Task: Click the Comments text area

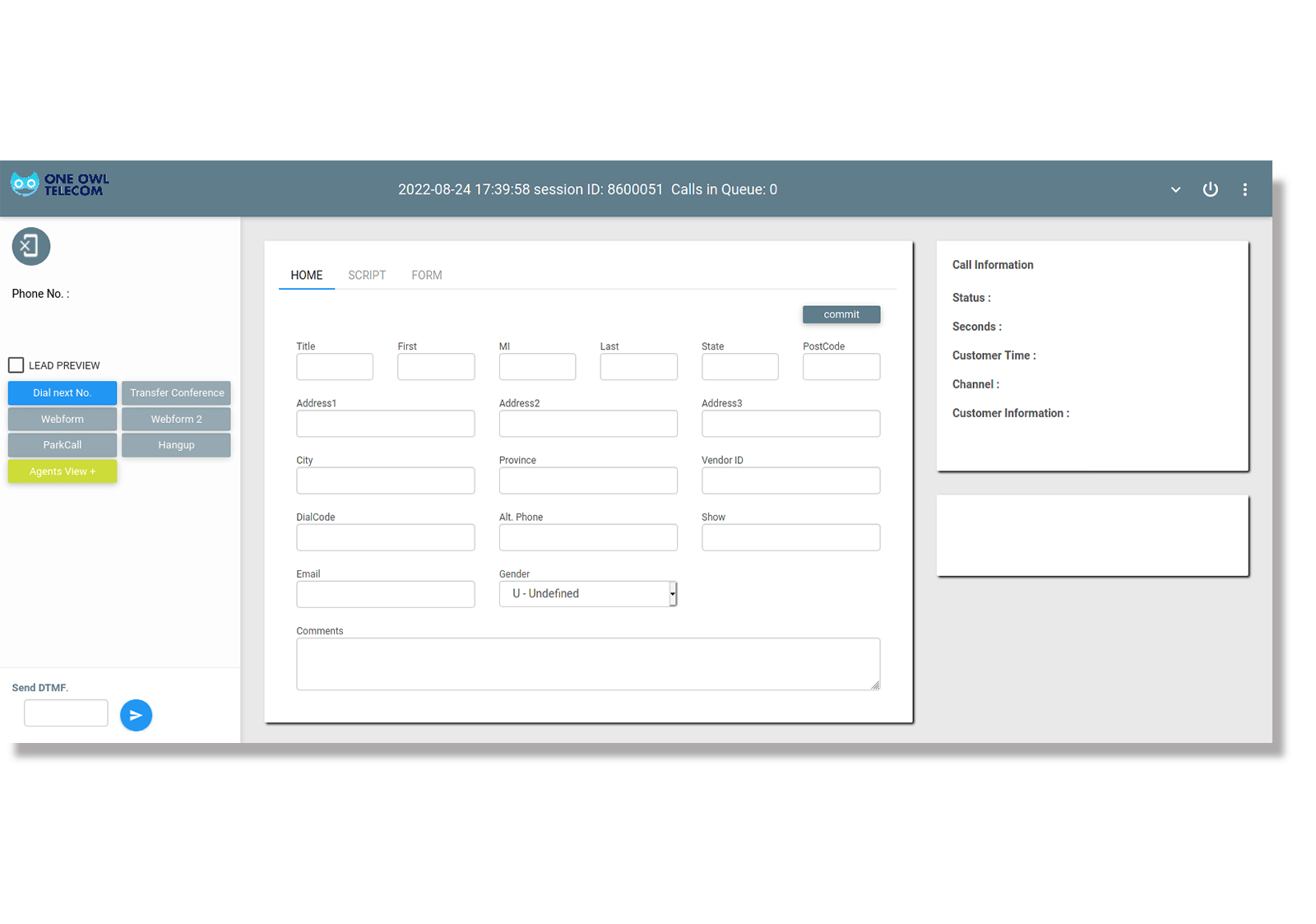Action: point(587,663)
